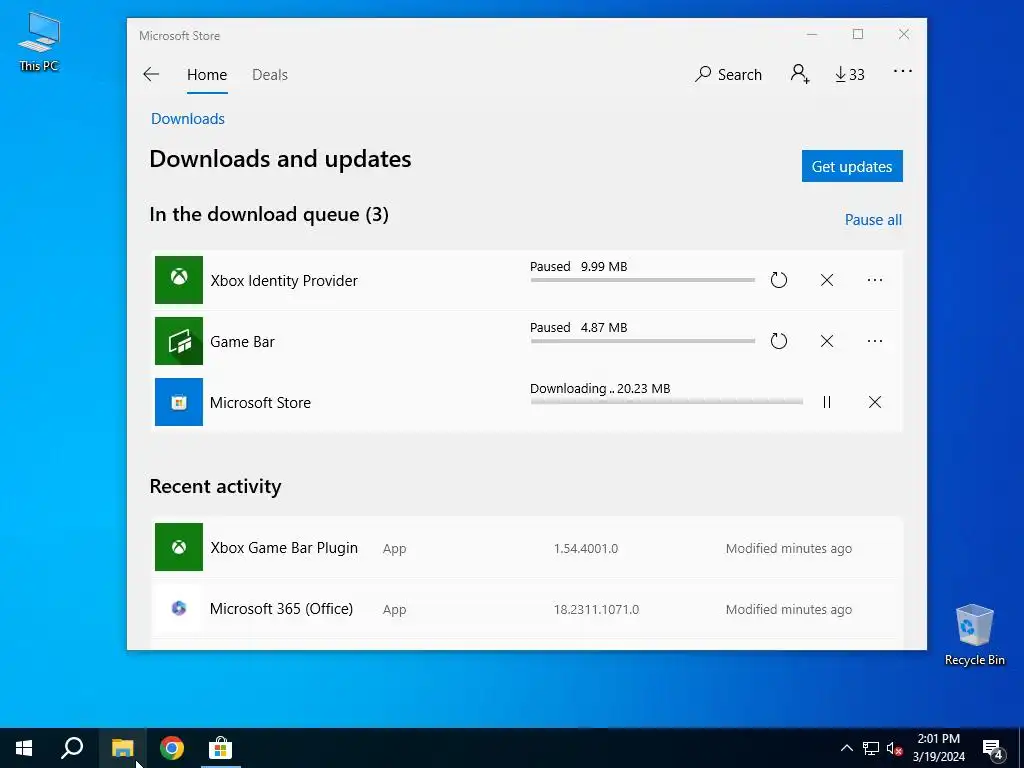1024x768 pixels.
Task: Select Microsoft 365 (Office) name
Action: 281,609
